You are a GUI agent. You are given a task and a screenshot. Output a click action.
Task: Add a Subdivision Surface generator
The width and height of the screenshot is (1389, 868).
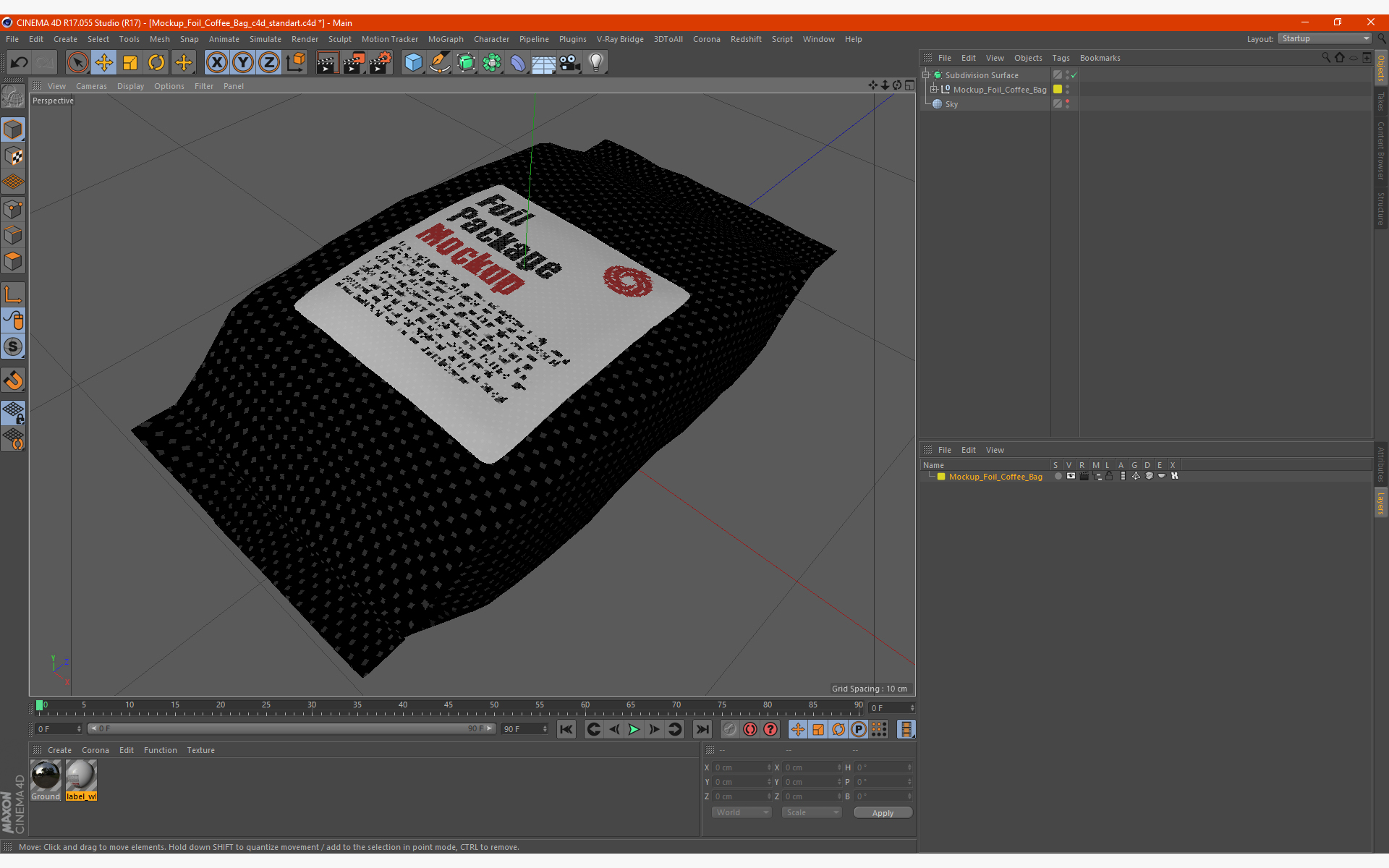466,63
